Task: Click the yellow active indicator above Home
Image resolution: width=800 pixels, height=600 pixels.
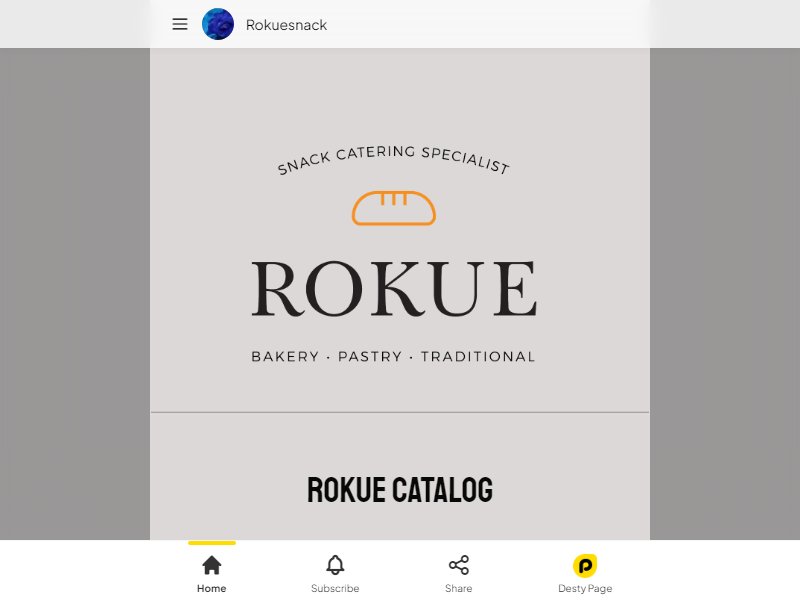Action: [x=212, y=543]
